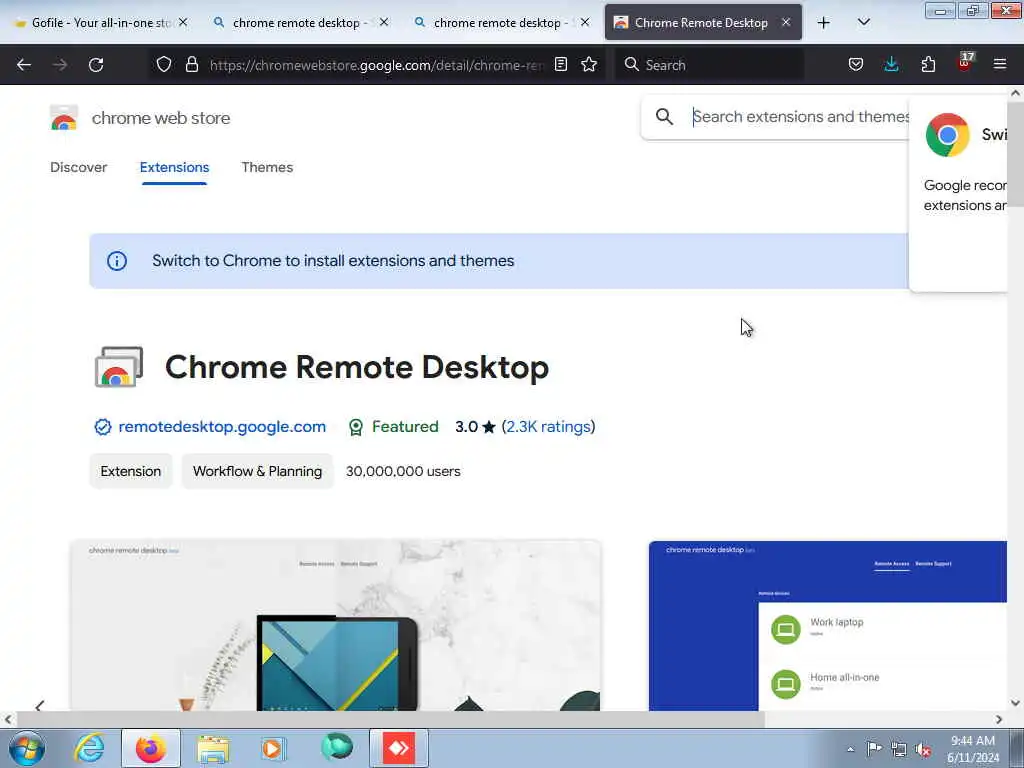Open the first tablet screenshot thumbnail
Screen dimensions: 1024x768
pos(335,626)
